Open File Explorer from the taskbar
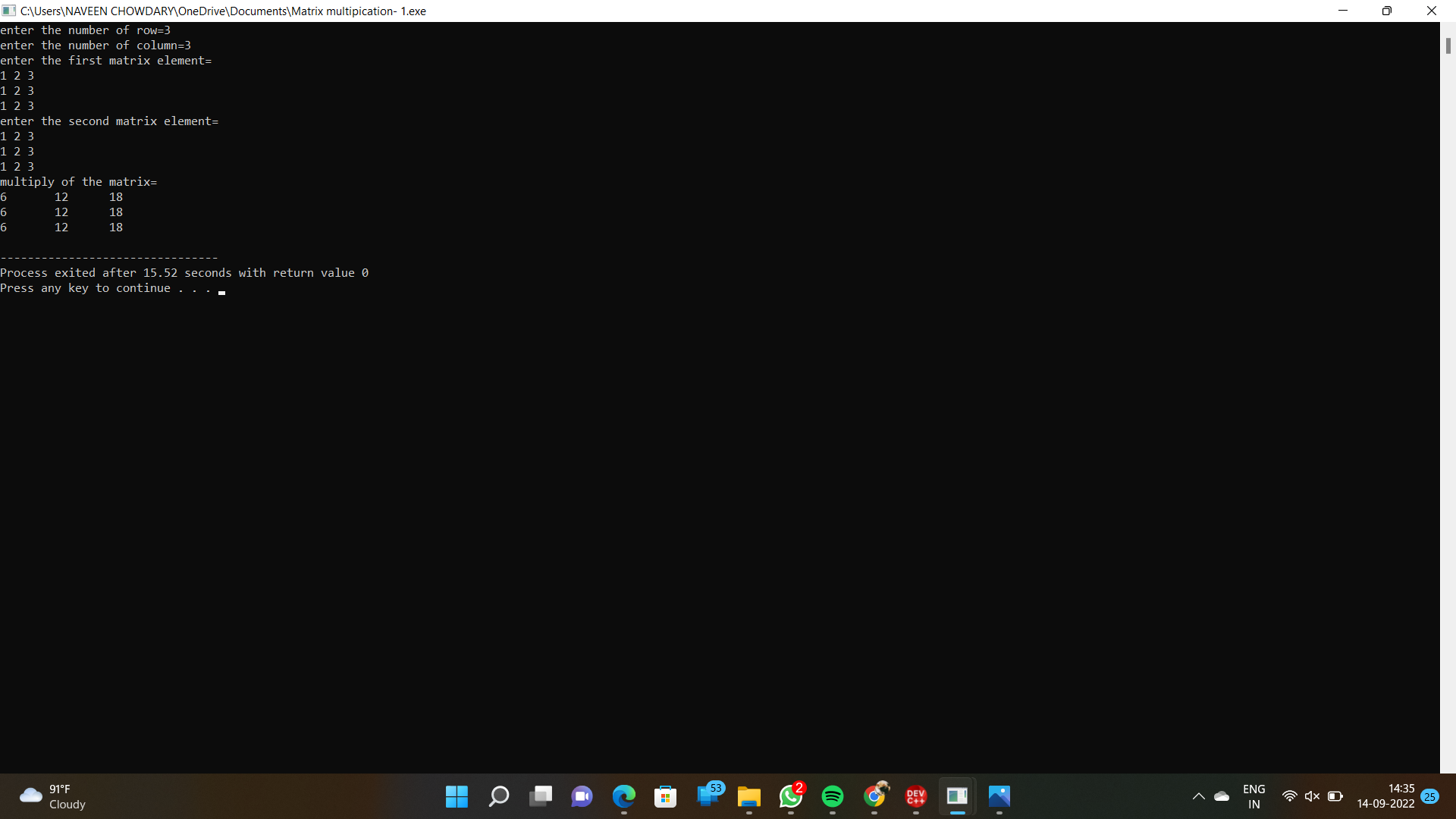Viewport: 1456px width, 819px height. [x=748, y=797]
